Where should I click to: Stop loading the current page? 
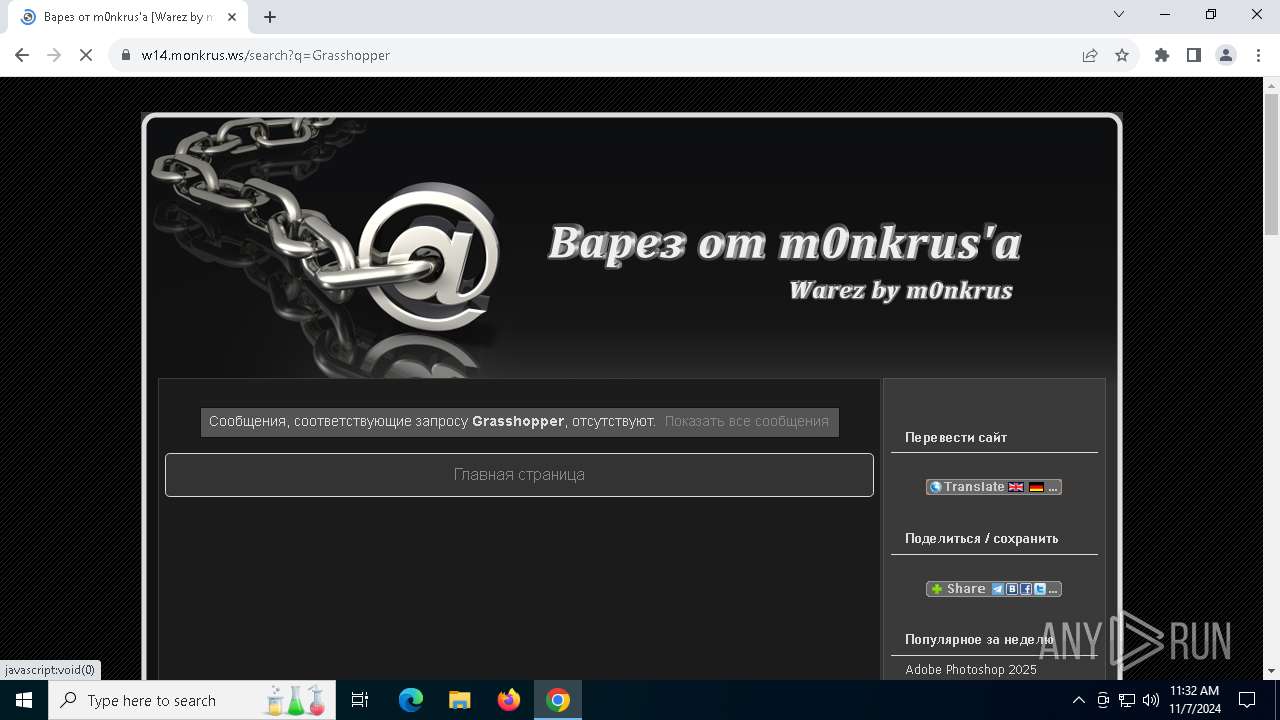86,55
